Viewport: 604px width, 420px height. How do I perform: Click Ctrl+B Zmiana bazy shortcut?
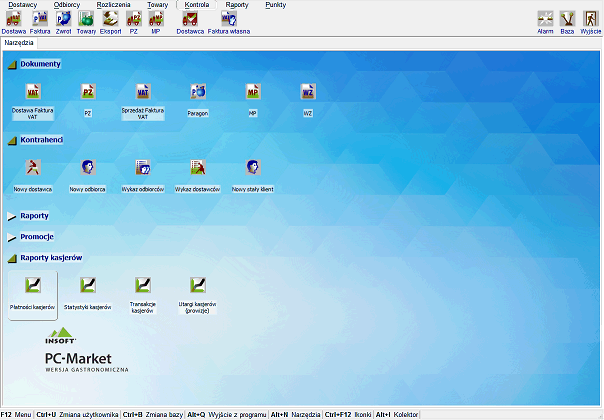[x=153, y=415]
